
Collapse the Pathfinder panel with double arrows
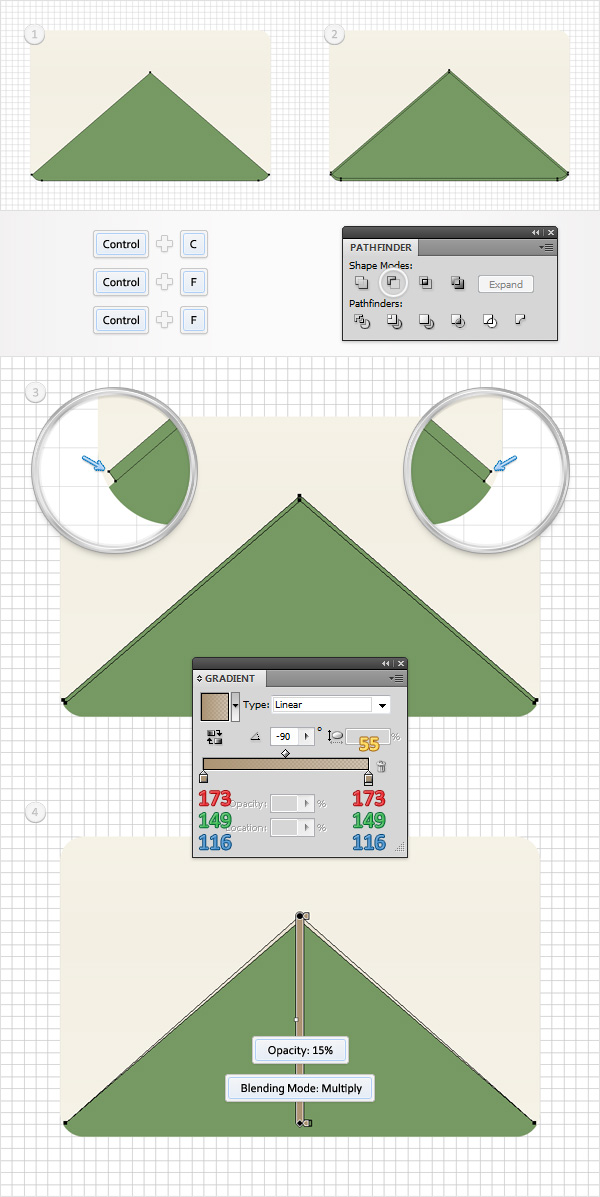[536, 232]
